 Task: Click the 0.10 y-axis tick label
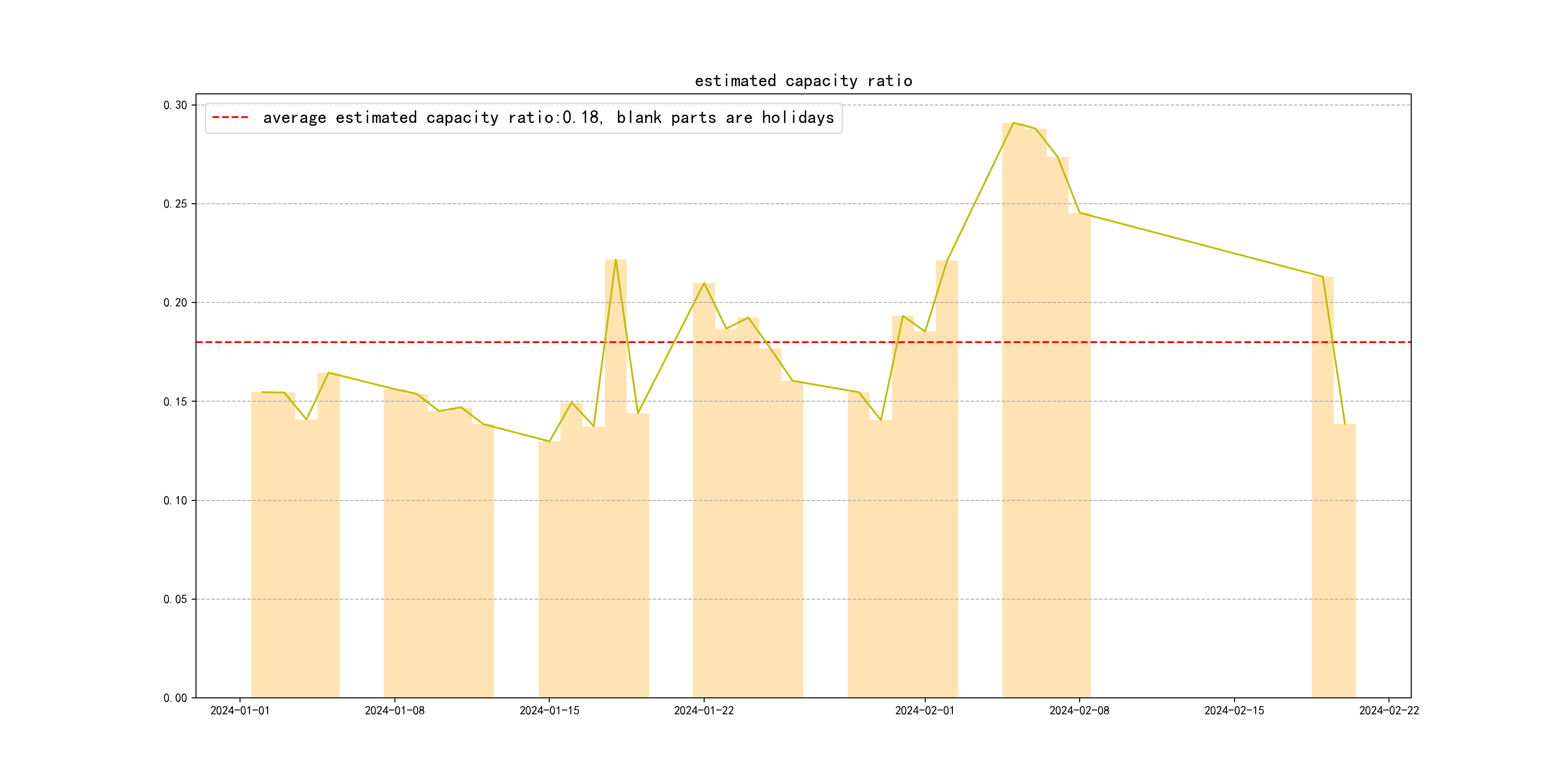(175, 500)
